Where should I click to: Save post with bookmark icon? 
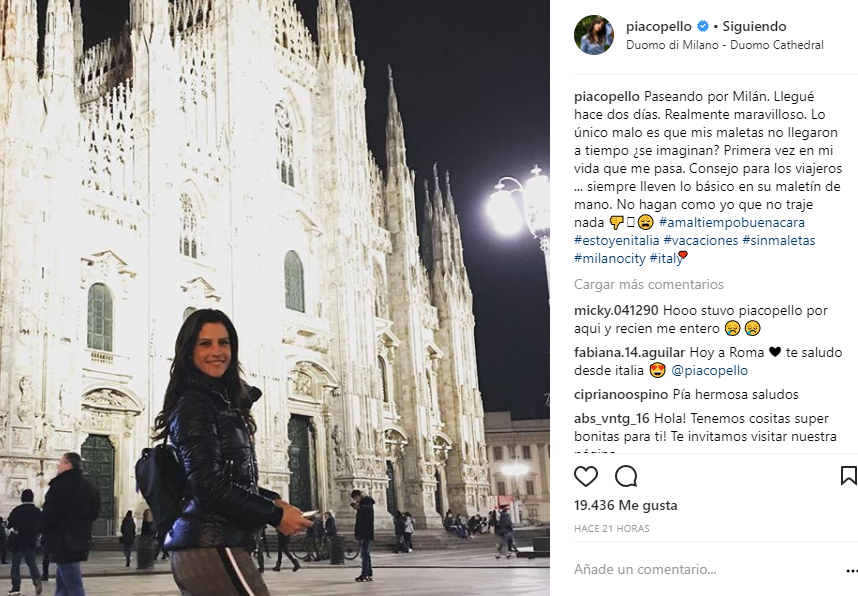(848, 476)
